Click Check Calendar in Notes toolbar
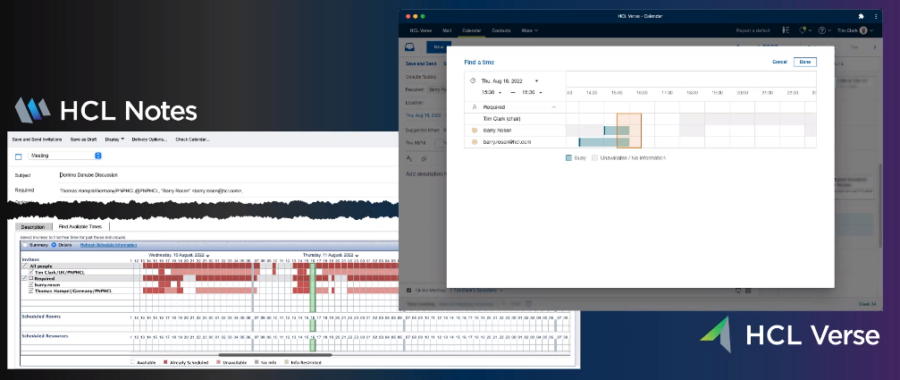 tap(192, 139)
